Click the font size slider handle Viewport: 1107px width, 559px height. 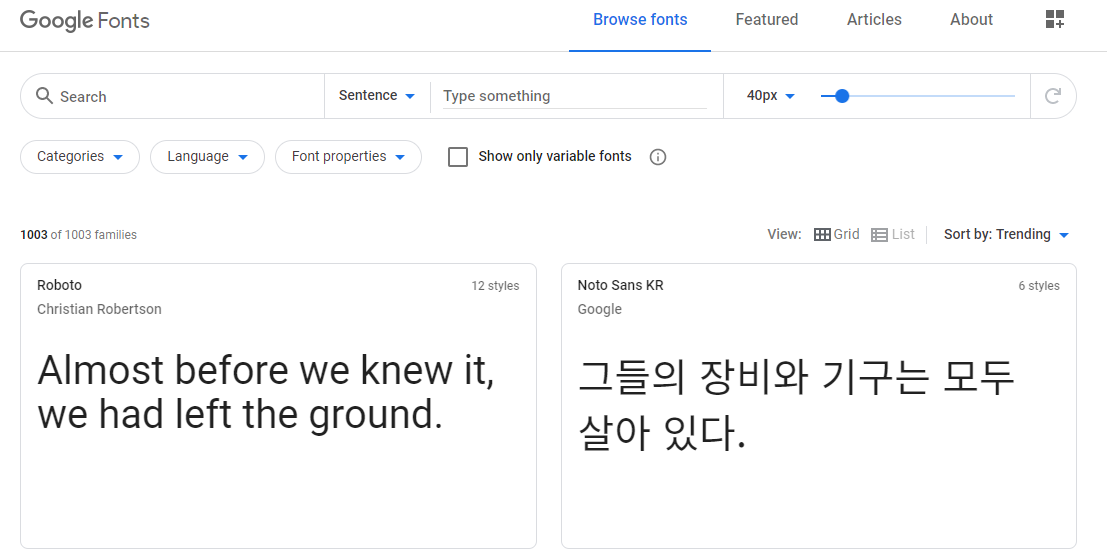point(842,96)
